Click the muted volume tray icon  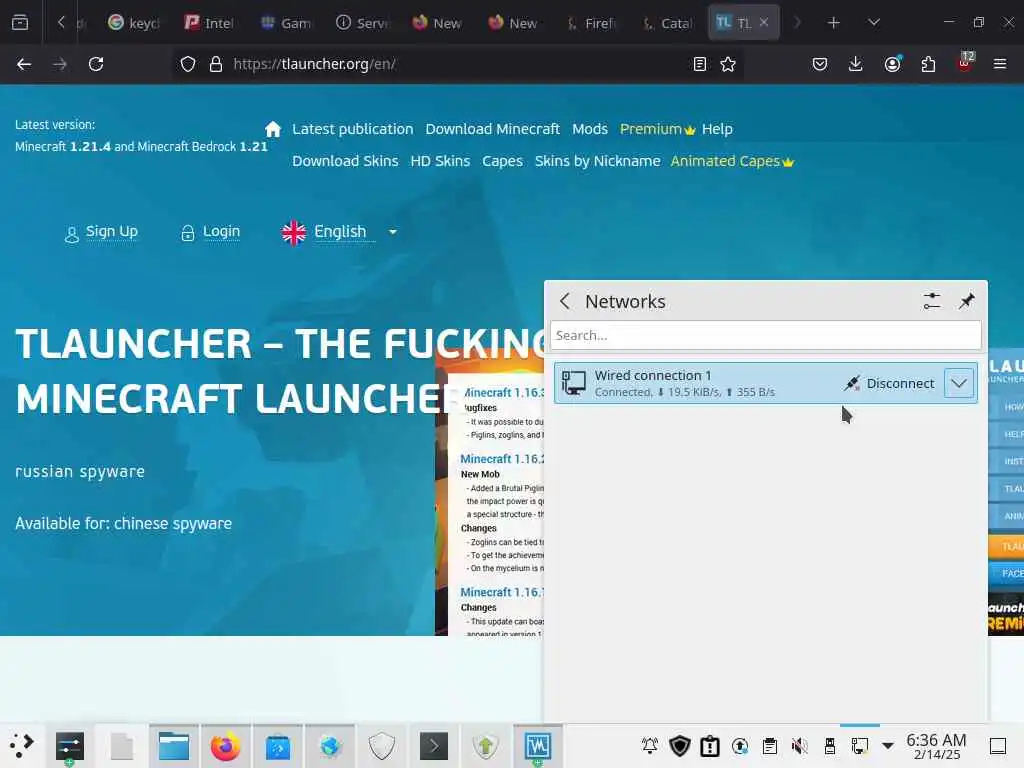[800, 745]
